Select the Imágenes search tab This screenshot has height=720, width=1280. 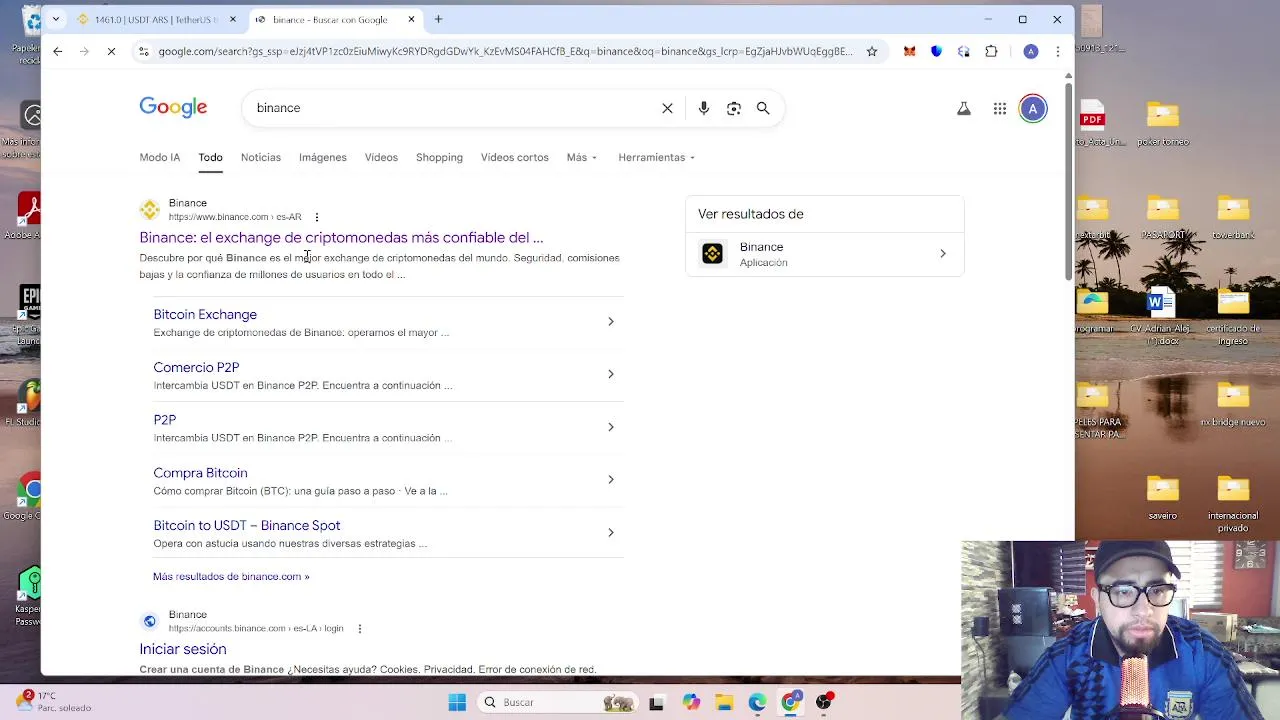coord(323,157)
